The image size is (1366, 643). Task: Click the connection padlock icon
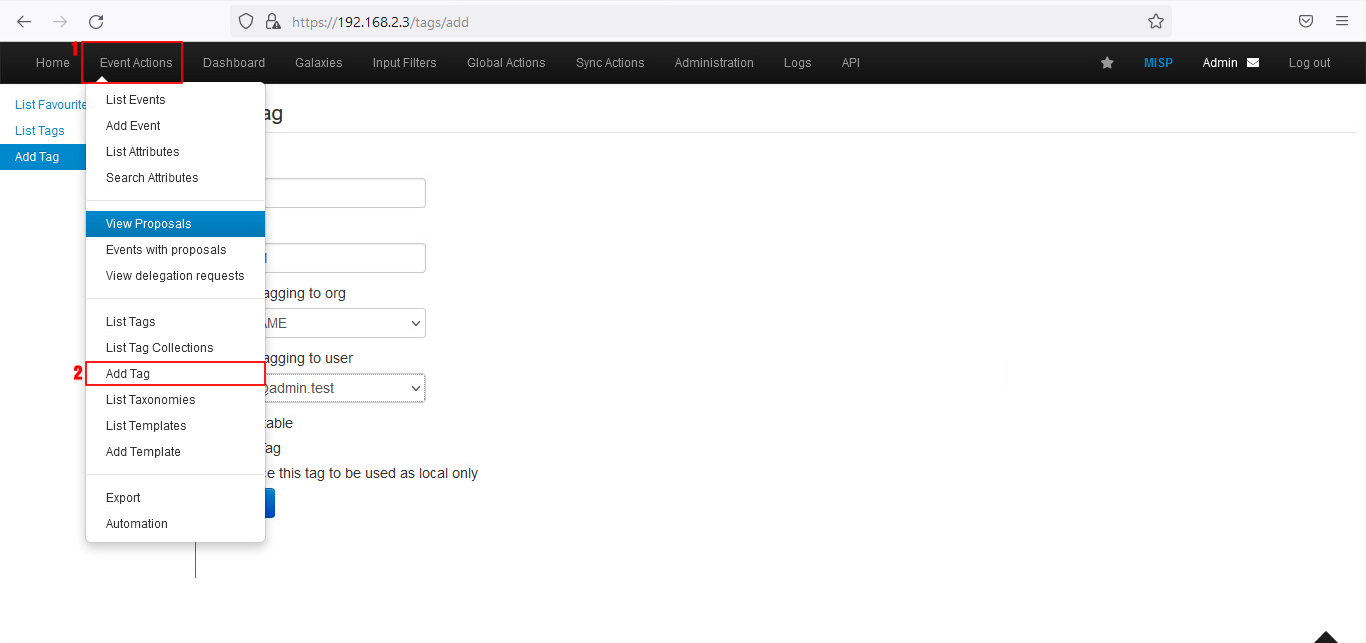(273, 21)
